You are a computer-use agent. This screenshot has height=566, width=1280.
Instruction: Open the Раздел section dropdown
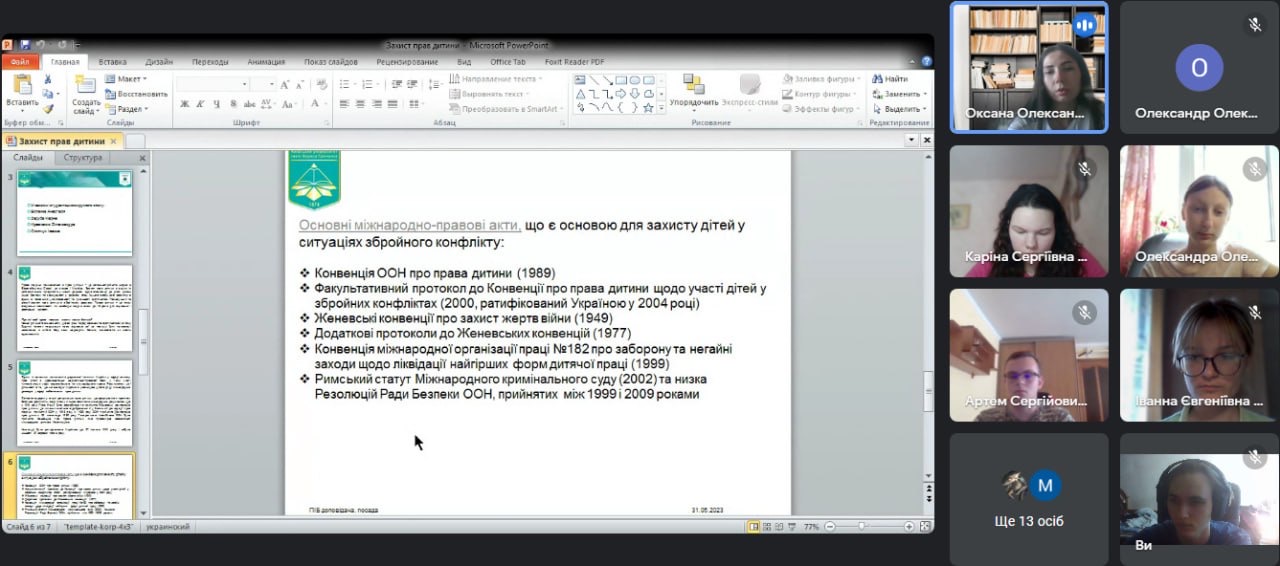pyautogui.click(x=126, y=109)
